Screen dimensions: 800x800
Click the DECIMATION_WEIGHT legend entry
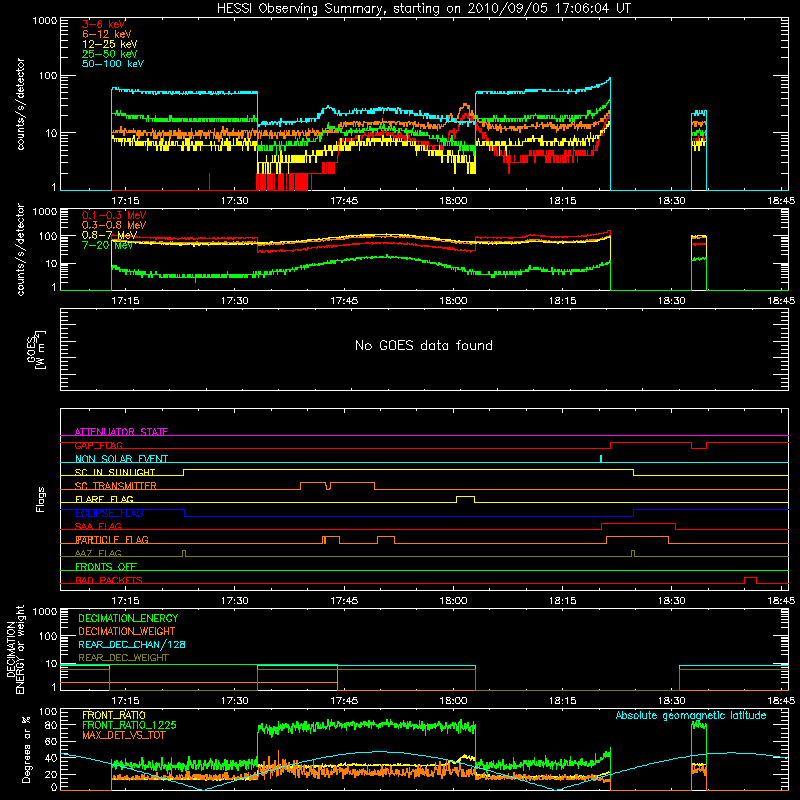pyautogui.click(x=127, y=631)
